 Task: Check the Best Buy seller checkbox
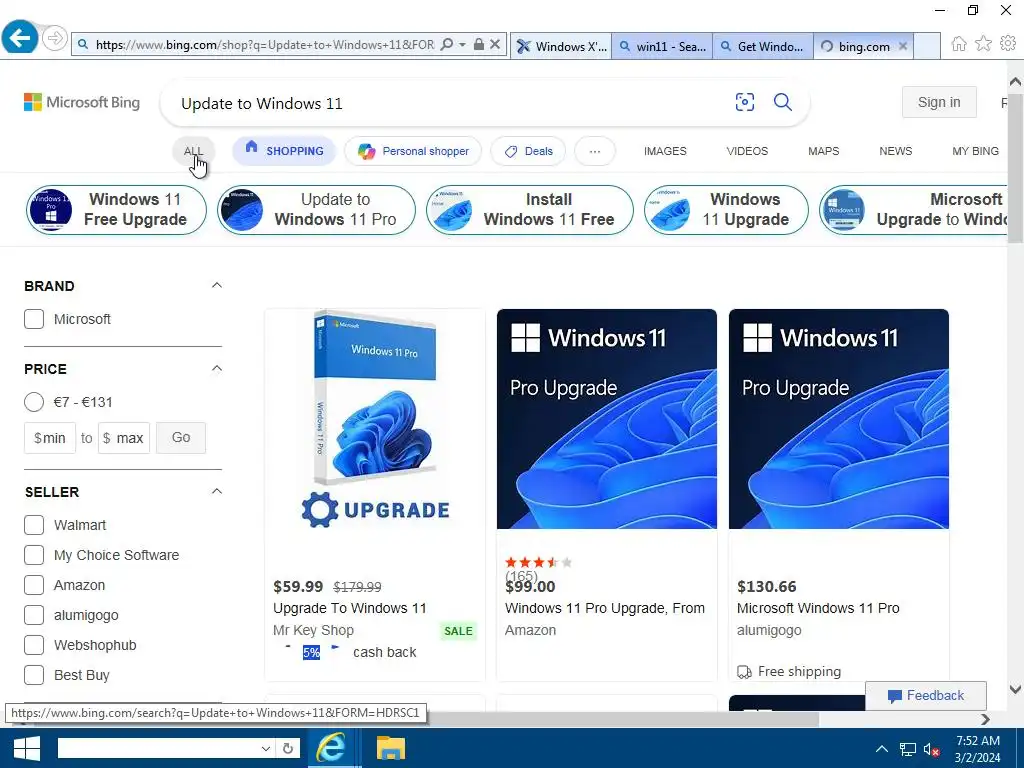tap(34, 675)
